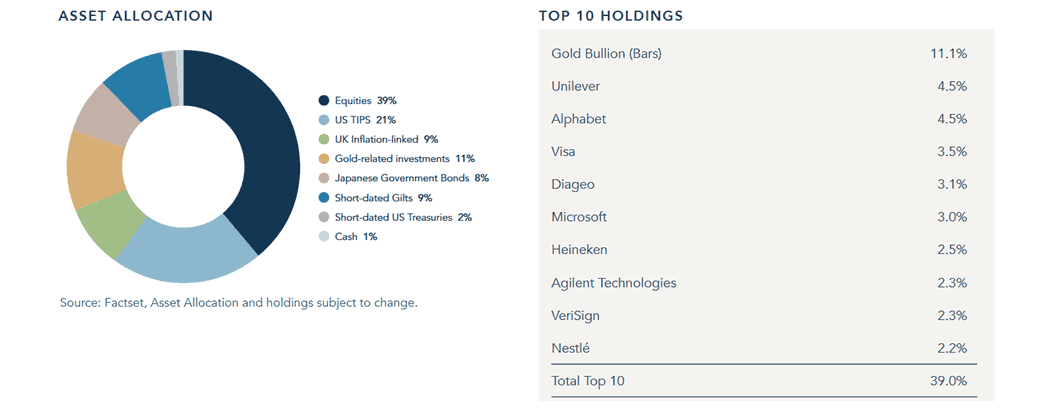Click the Factset source note text
Image resolution: width=1053 pixels, height=408 pixels.
(239, 303)
